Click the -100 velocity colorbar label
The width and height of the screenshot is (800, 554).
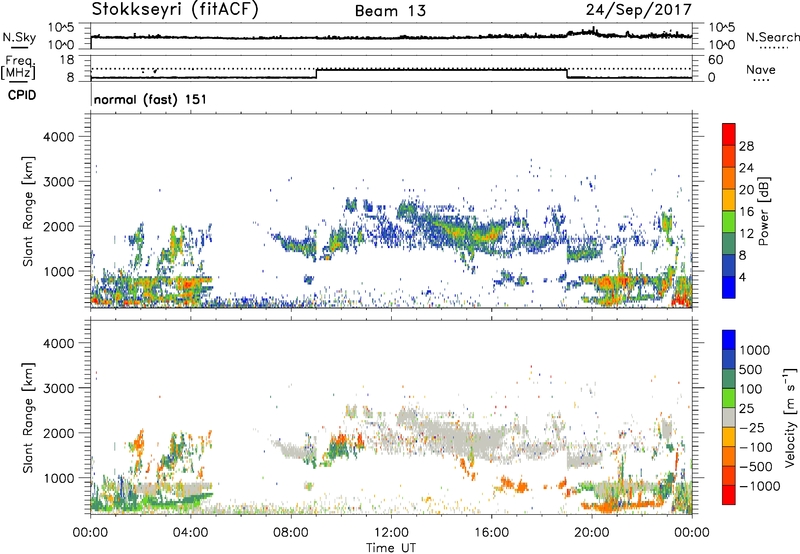[x=756, y=447]
